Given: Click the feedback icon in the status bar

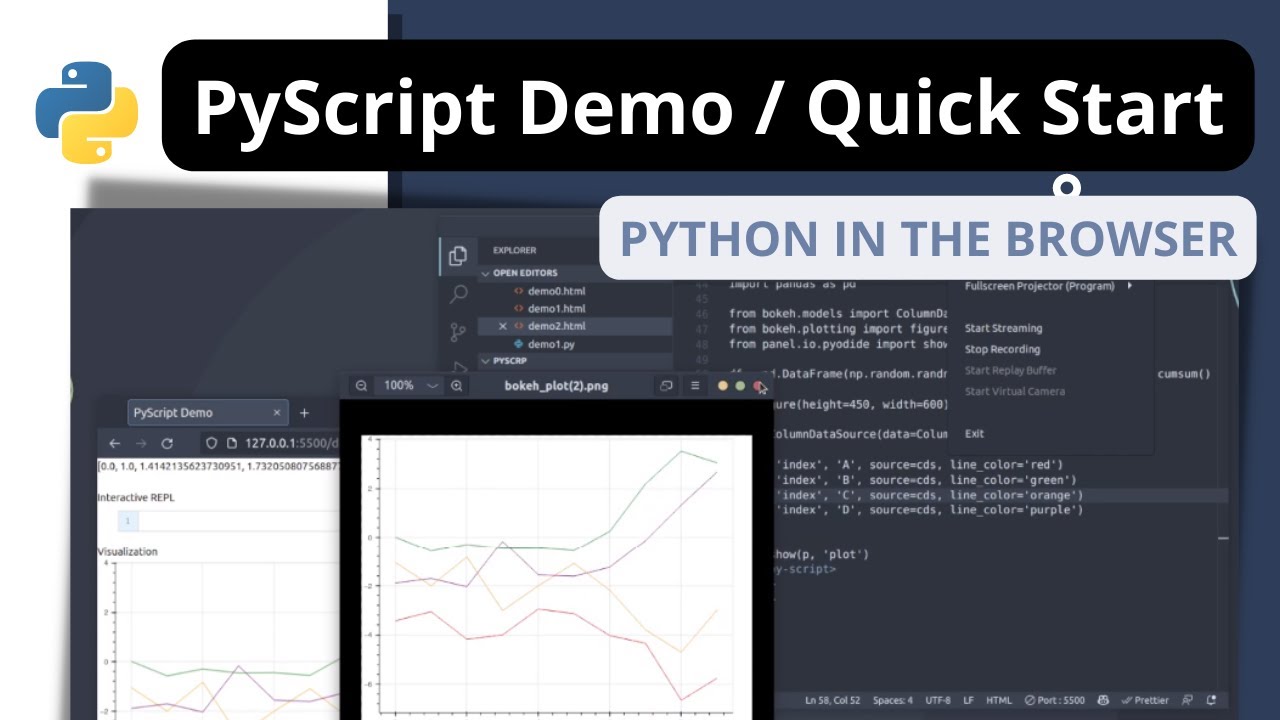Looking at the screenshot, I should coord(1189,700).
